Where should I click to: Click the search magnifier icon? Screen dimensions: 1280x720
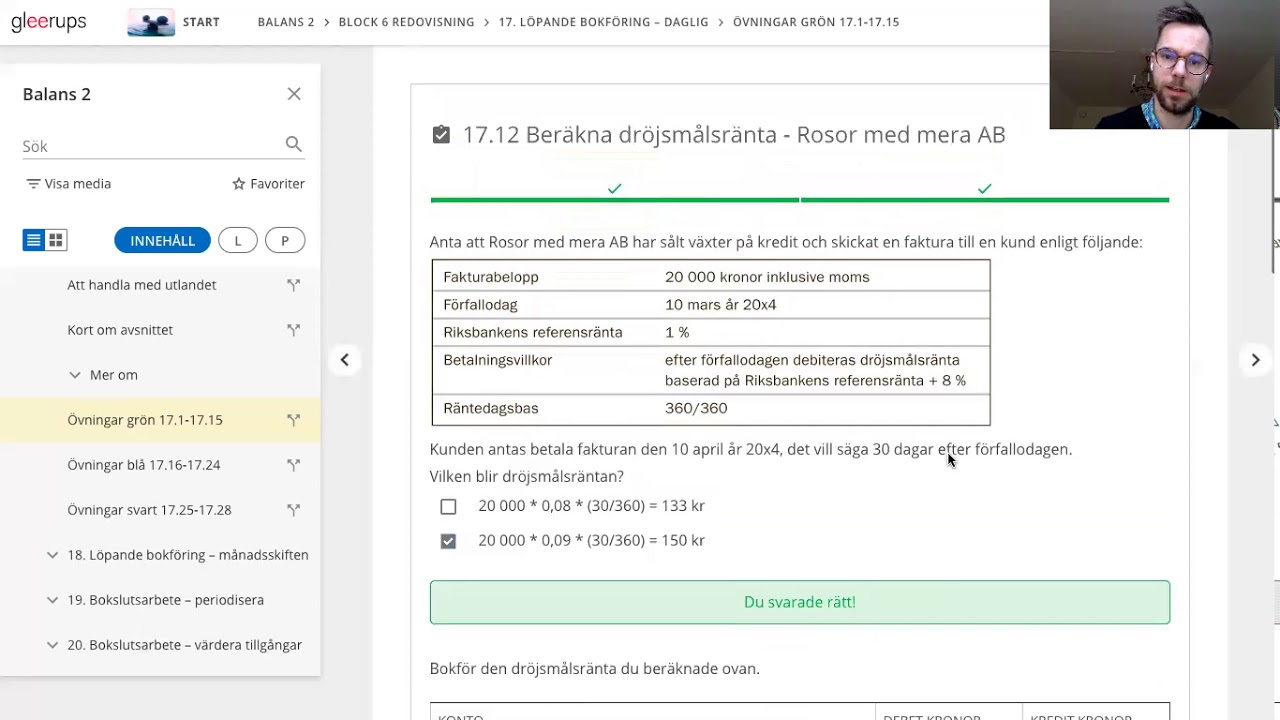tap(293, 145)
